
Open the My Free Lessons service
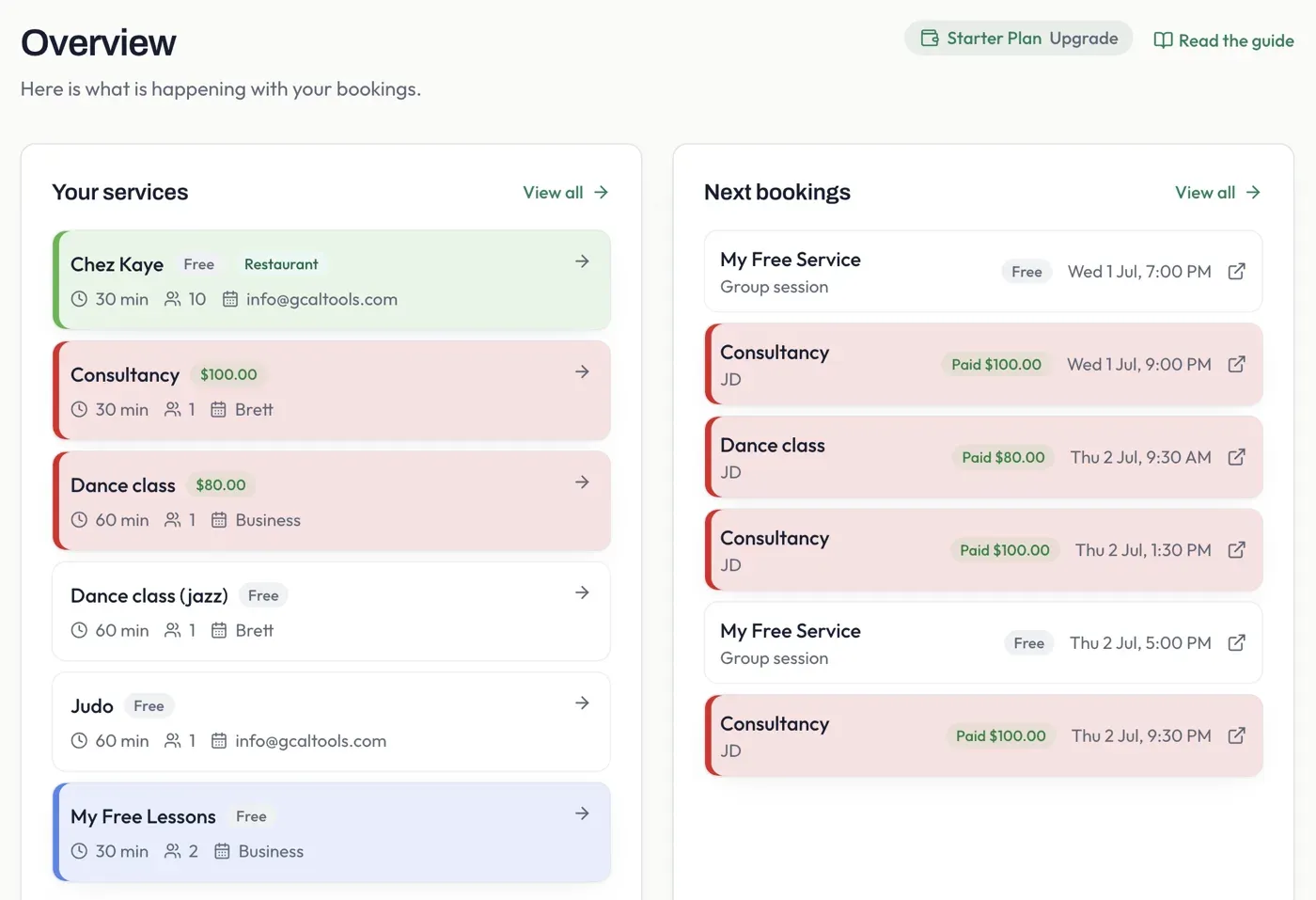click(332, 832)
